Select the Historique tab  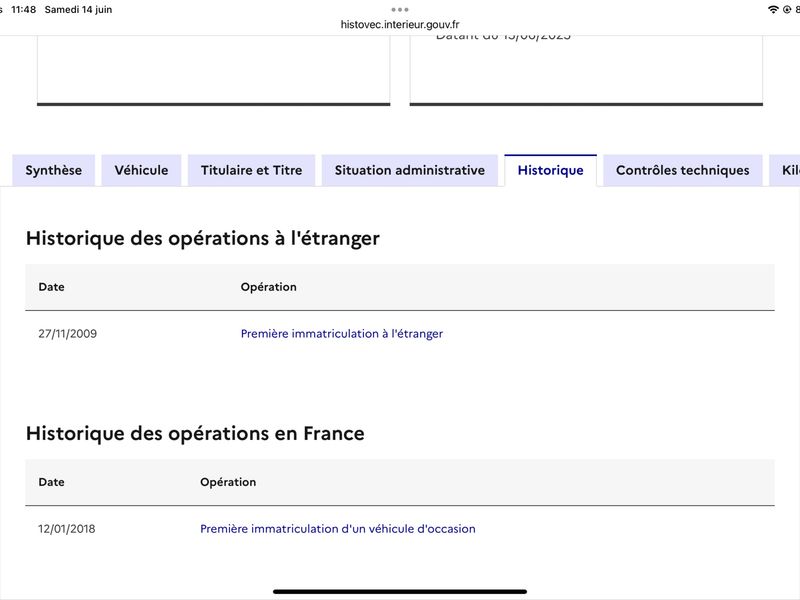pyautogui.click(x=551, y=170)
